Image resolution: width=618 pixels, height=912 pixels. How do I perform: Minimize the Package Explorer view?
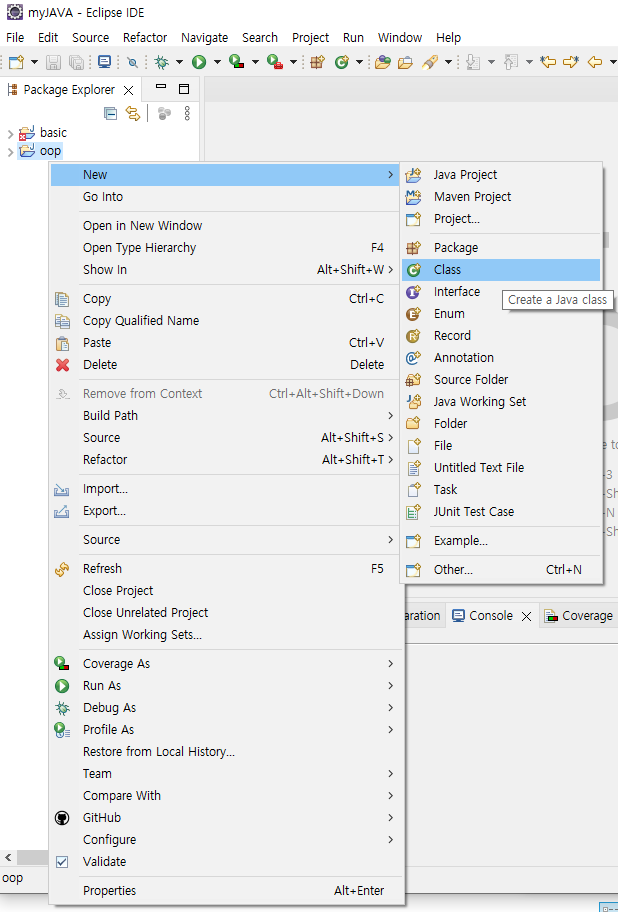[161, 87]
